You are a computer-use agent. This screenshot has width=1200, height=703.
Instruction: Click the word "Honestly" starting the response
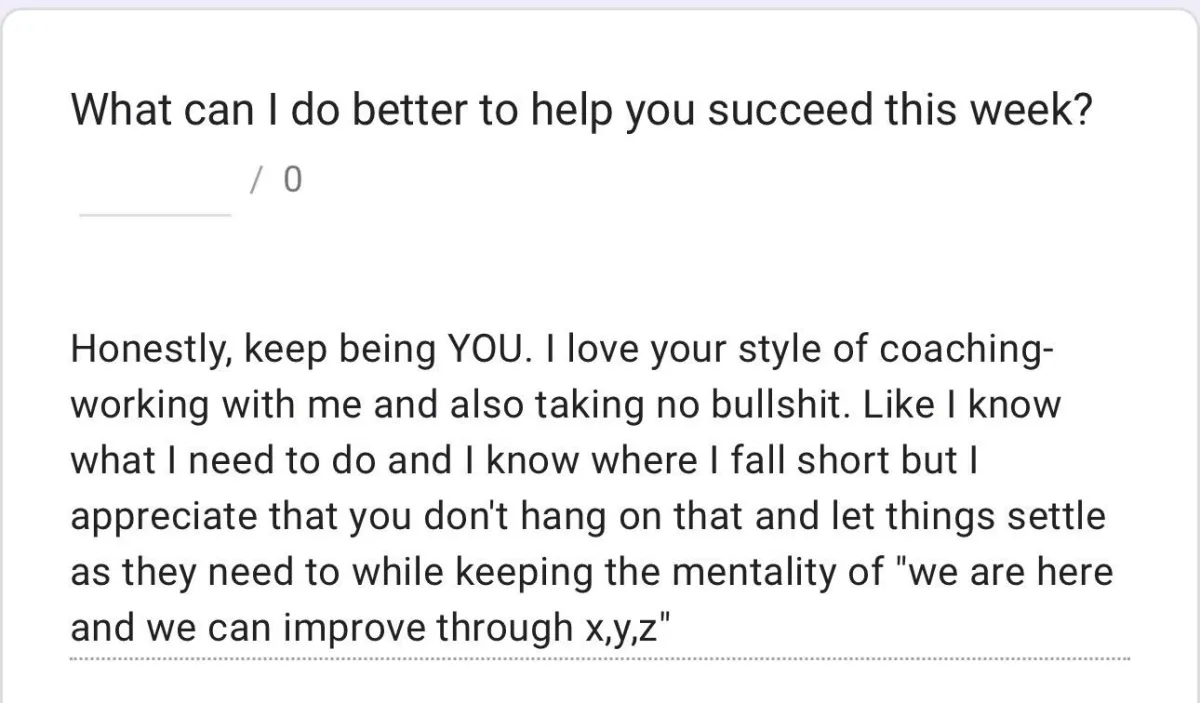pos(149,352)
